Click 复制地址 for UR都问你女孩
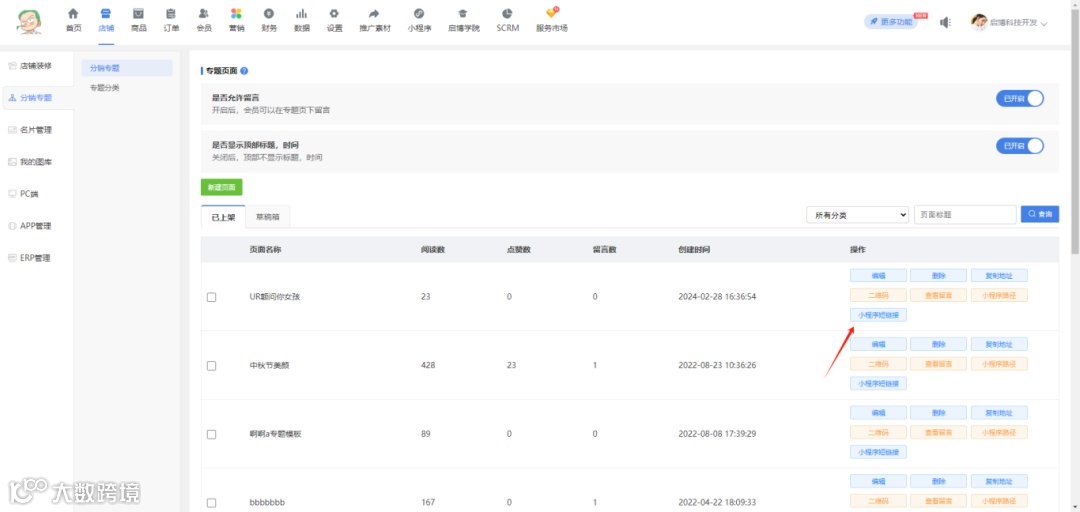 [x=999, y=276]
